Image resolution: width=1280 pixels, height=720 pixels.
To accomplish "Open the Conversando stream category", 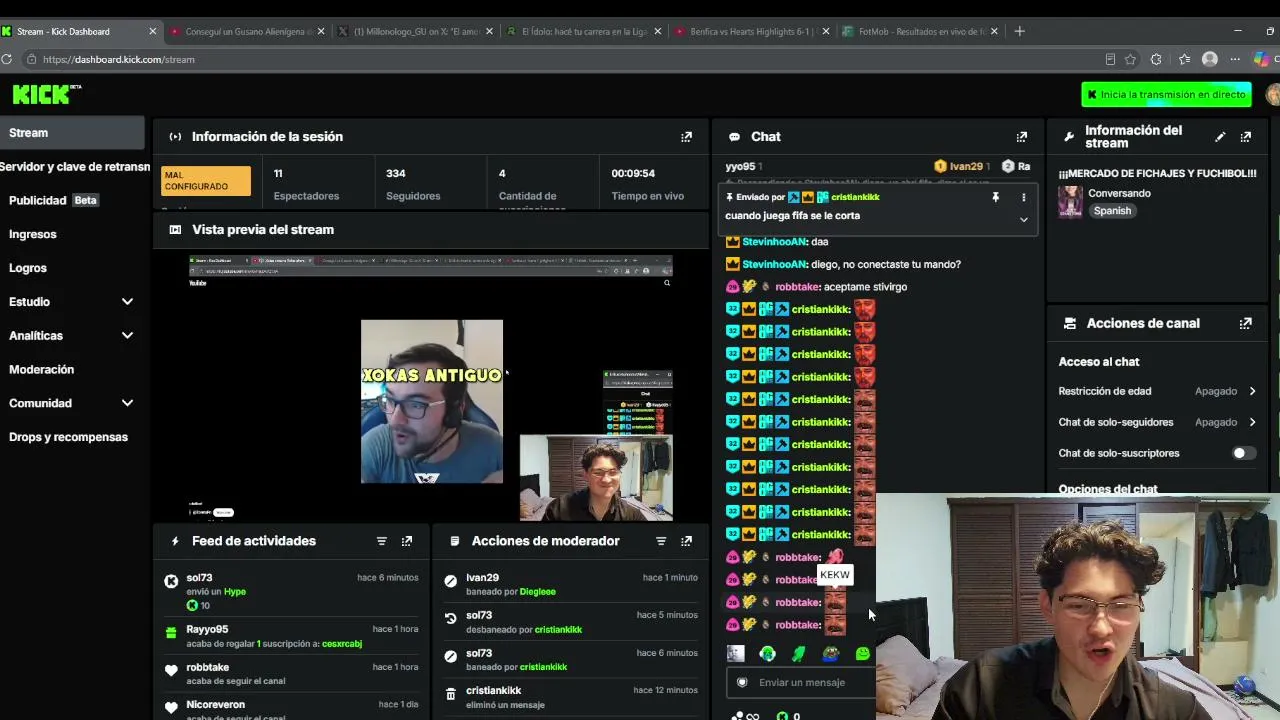I will tap(1119, 193).
